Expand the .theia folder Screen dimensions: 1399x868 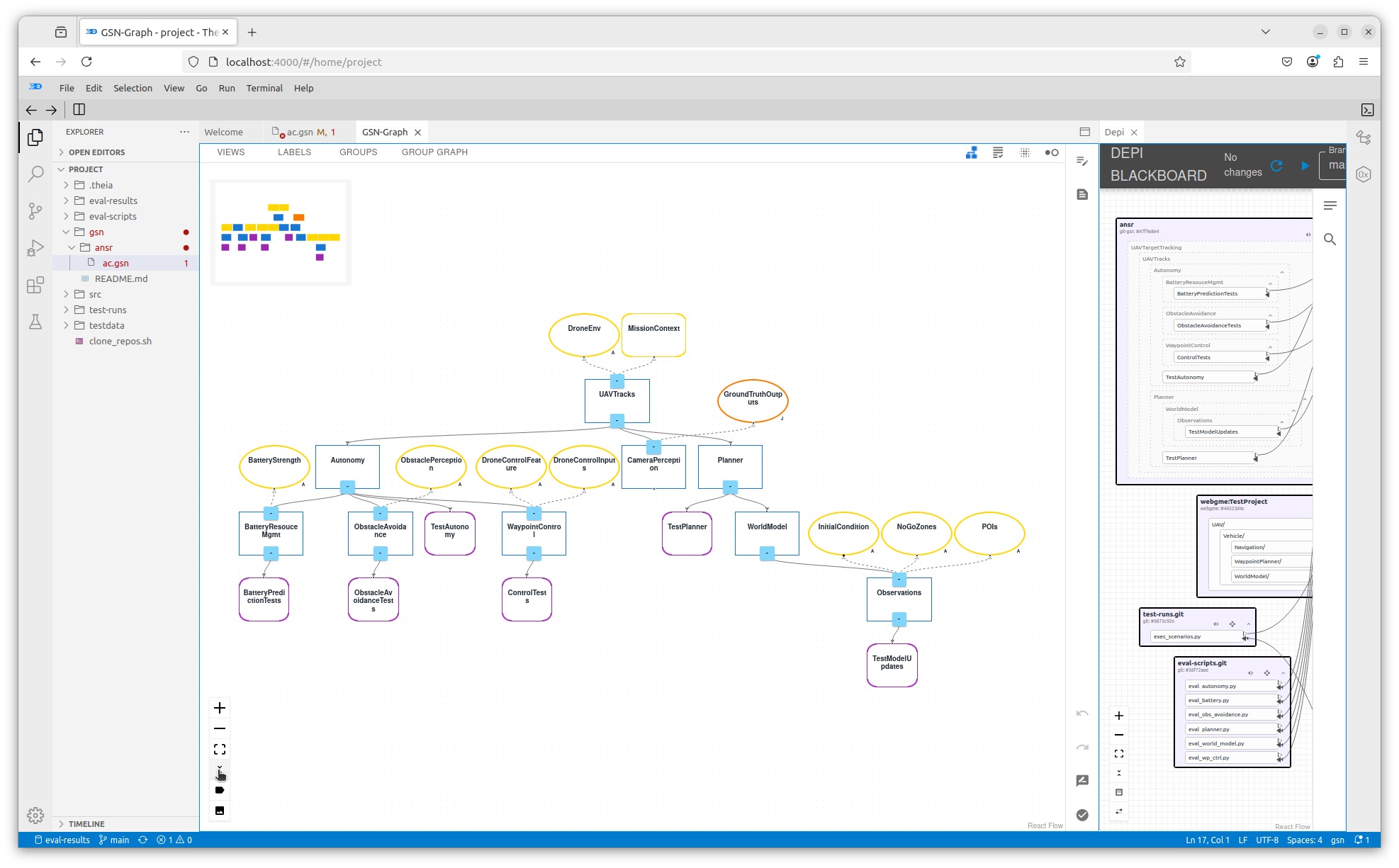(66, 185)
